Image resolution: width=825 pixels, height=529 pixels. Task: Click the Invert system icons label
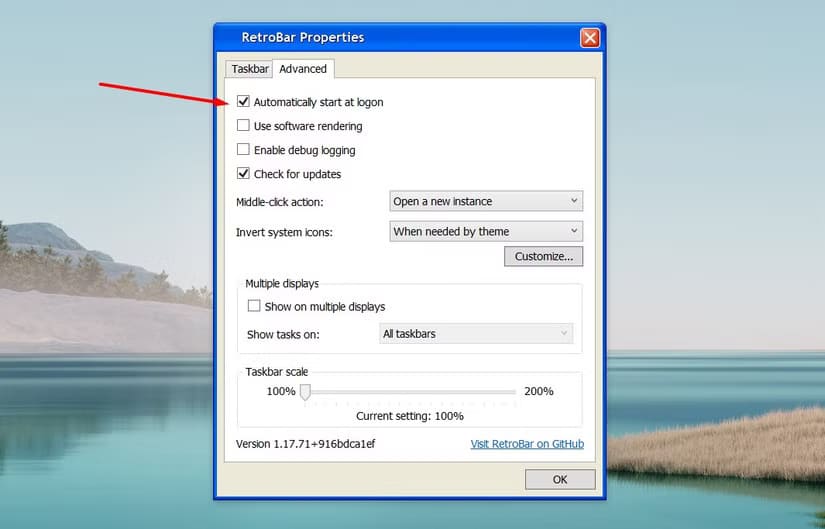pyautogui.click(x=284, y=232)
